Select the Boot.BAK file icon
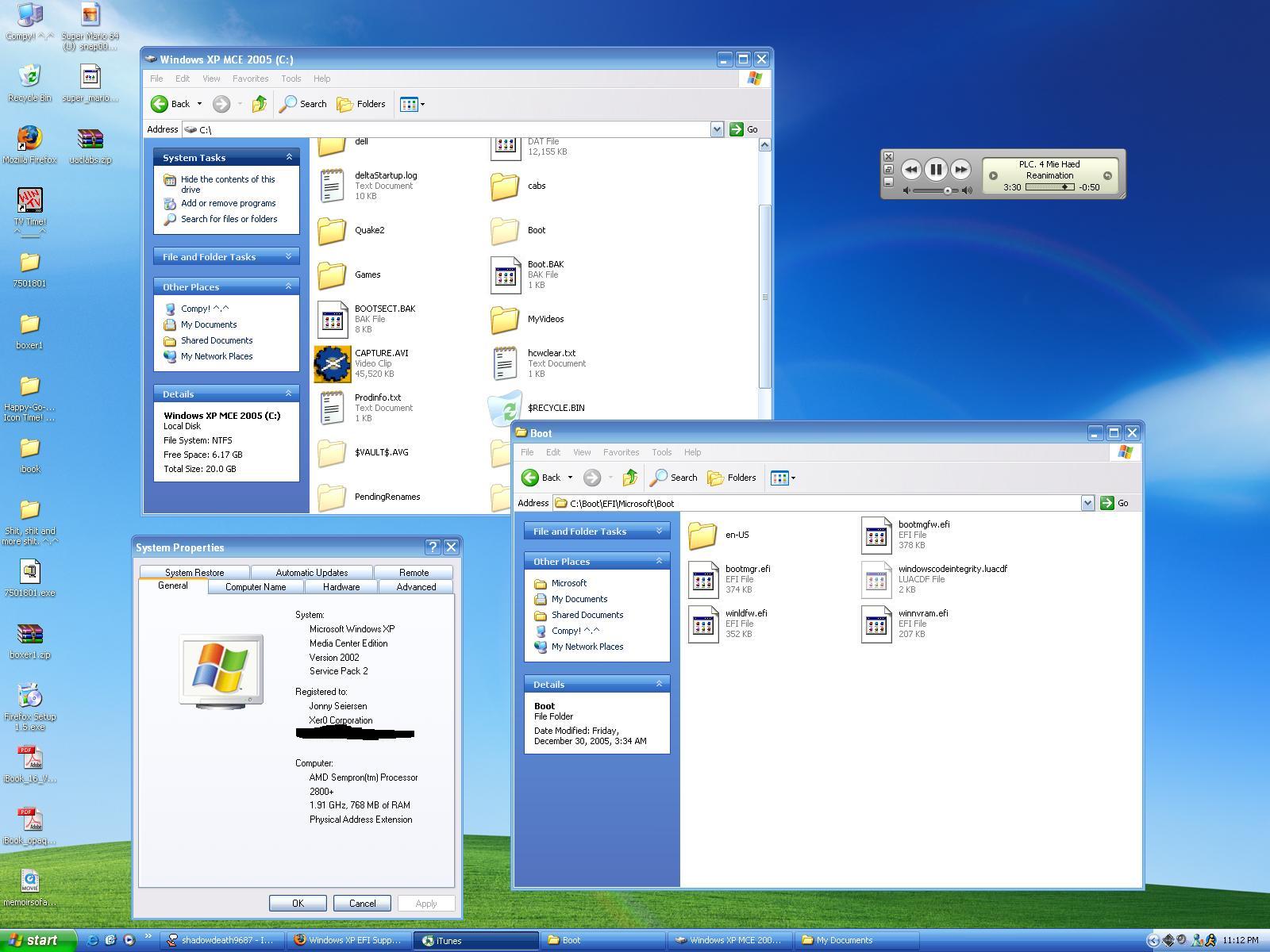 click(505, 274)
